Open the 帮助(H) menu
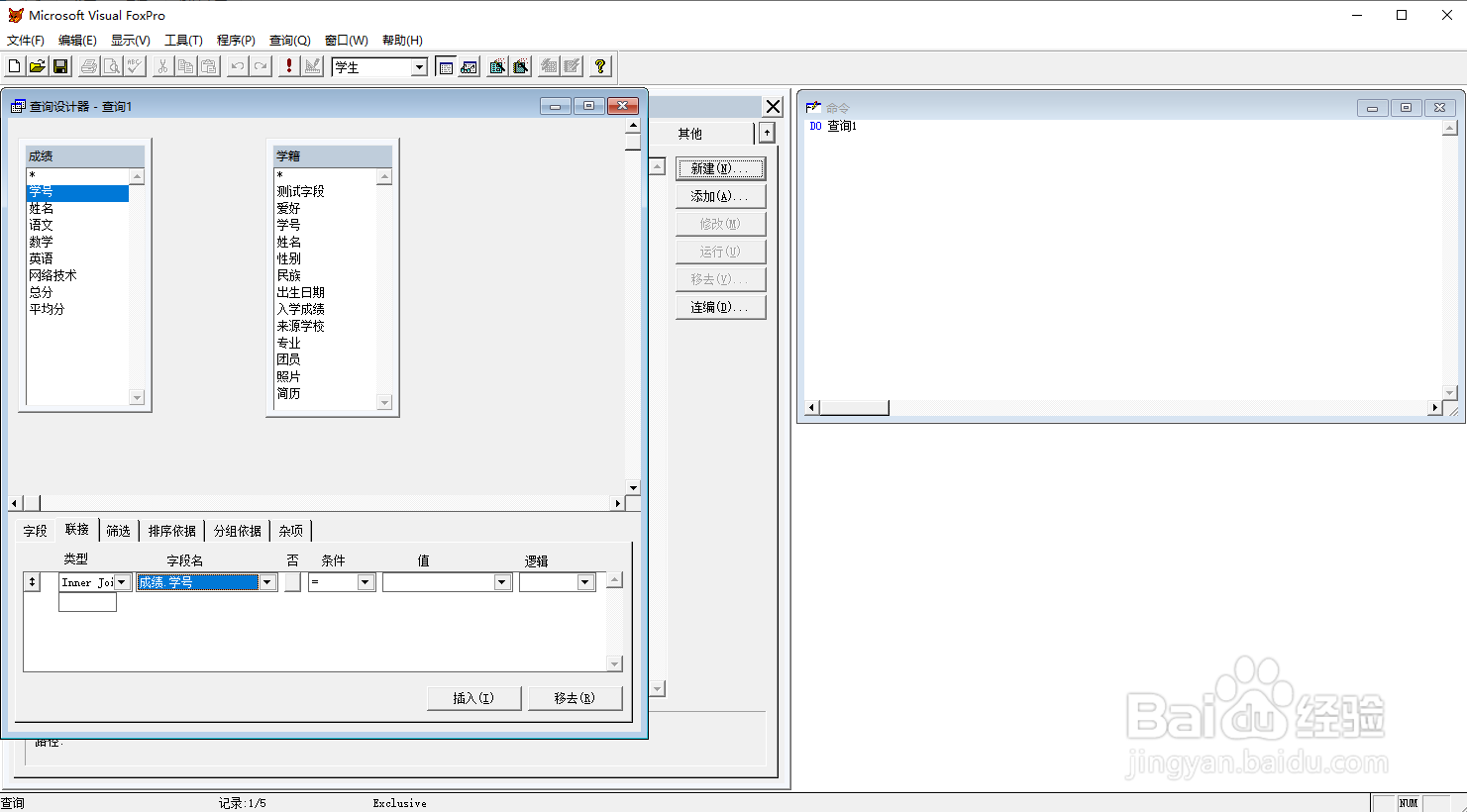The image size is (1467, 812). point(402,41)
